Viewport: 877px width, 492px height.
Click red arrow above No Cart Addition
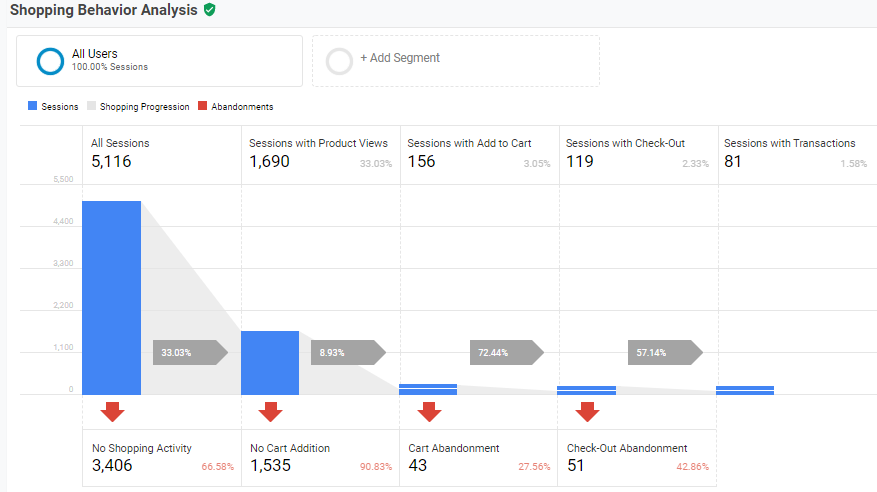(270, 411)
